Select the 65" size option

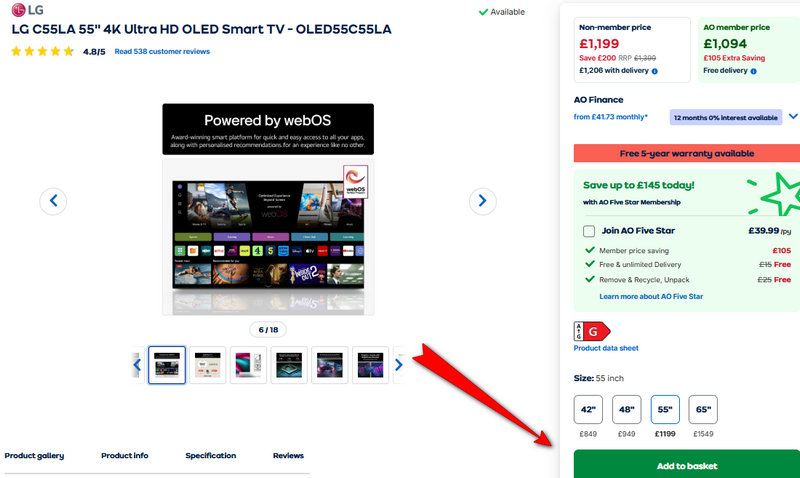[703, 409]
